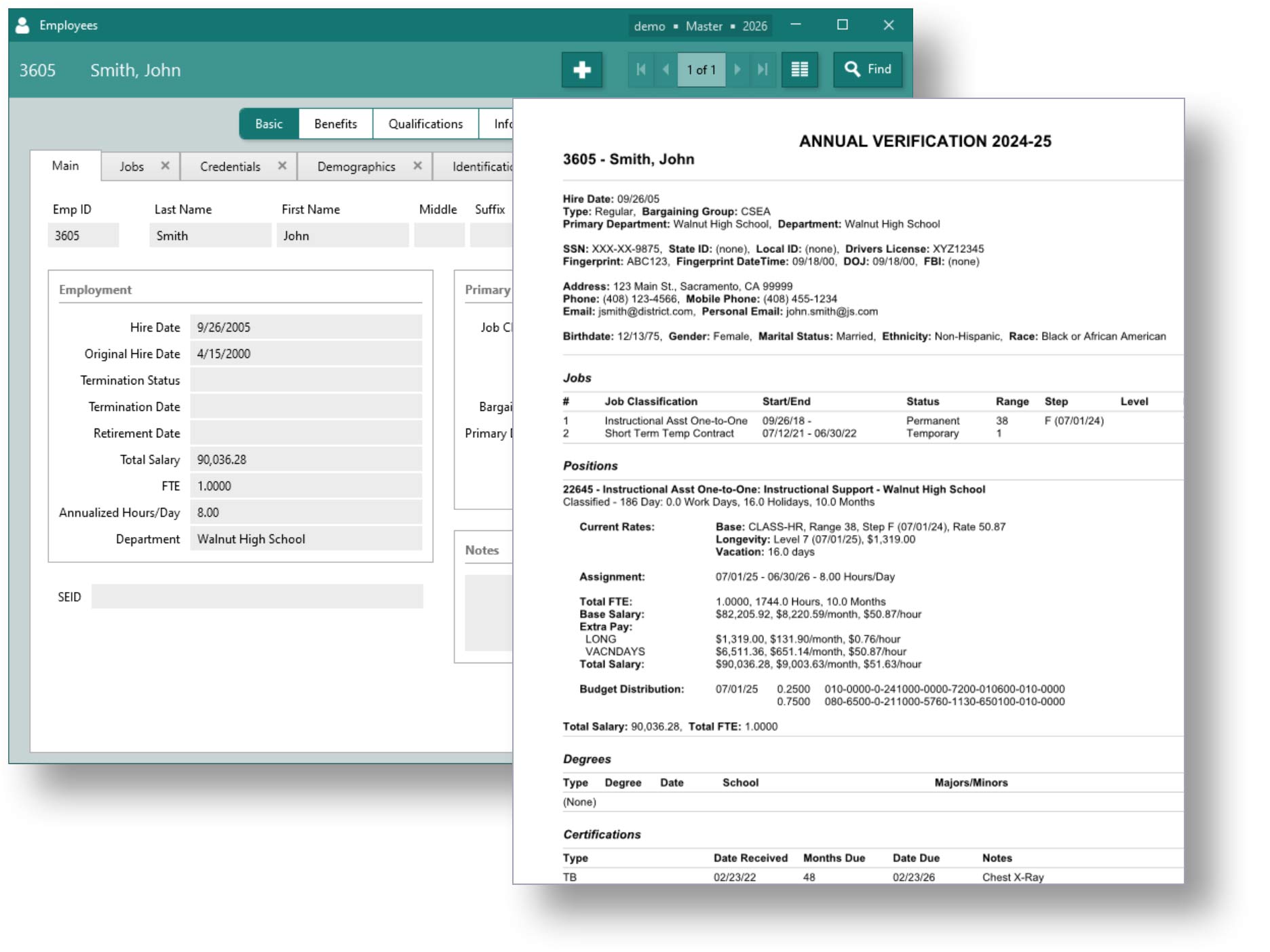Viewport: 1270px width, 952px height.
Task: Jump to last record arrow
Action: tap(763, 70)
